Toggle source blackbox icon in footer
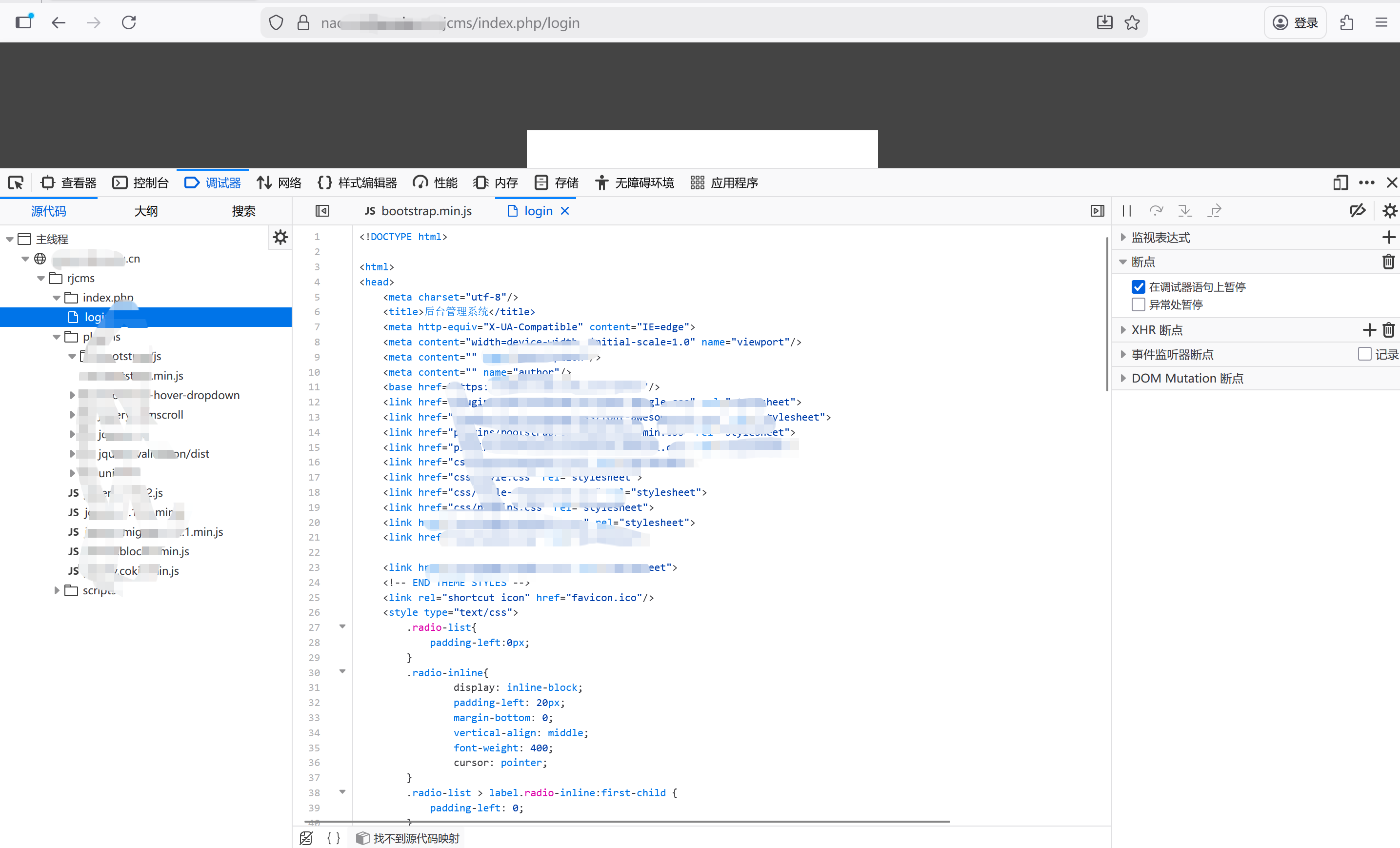1400x848 pixels. (x=306, y=838)
